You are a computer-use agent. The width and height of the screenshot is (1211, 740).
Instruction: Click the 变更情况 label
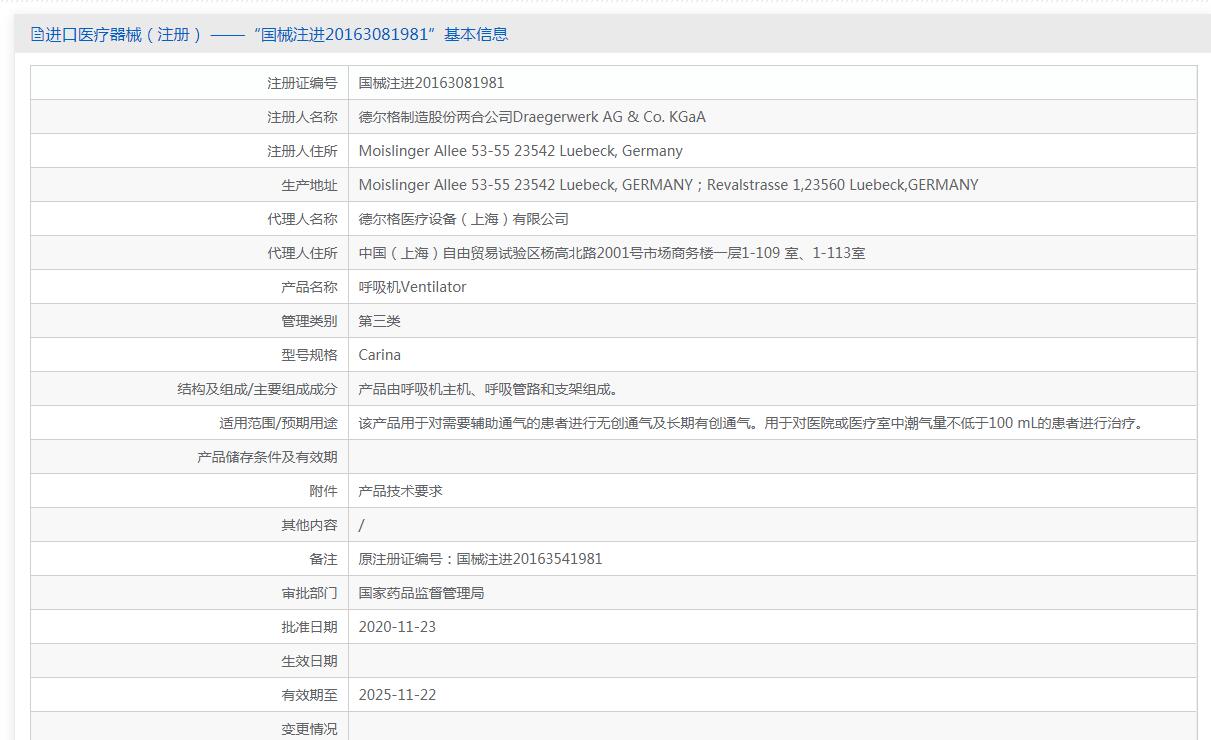coord(309,729)
